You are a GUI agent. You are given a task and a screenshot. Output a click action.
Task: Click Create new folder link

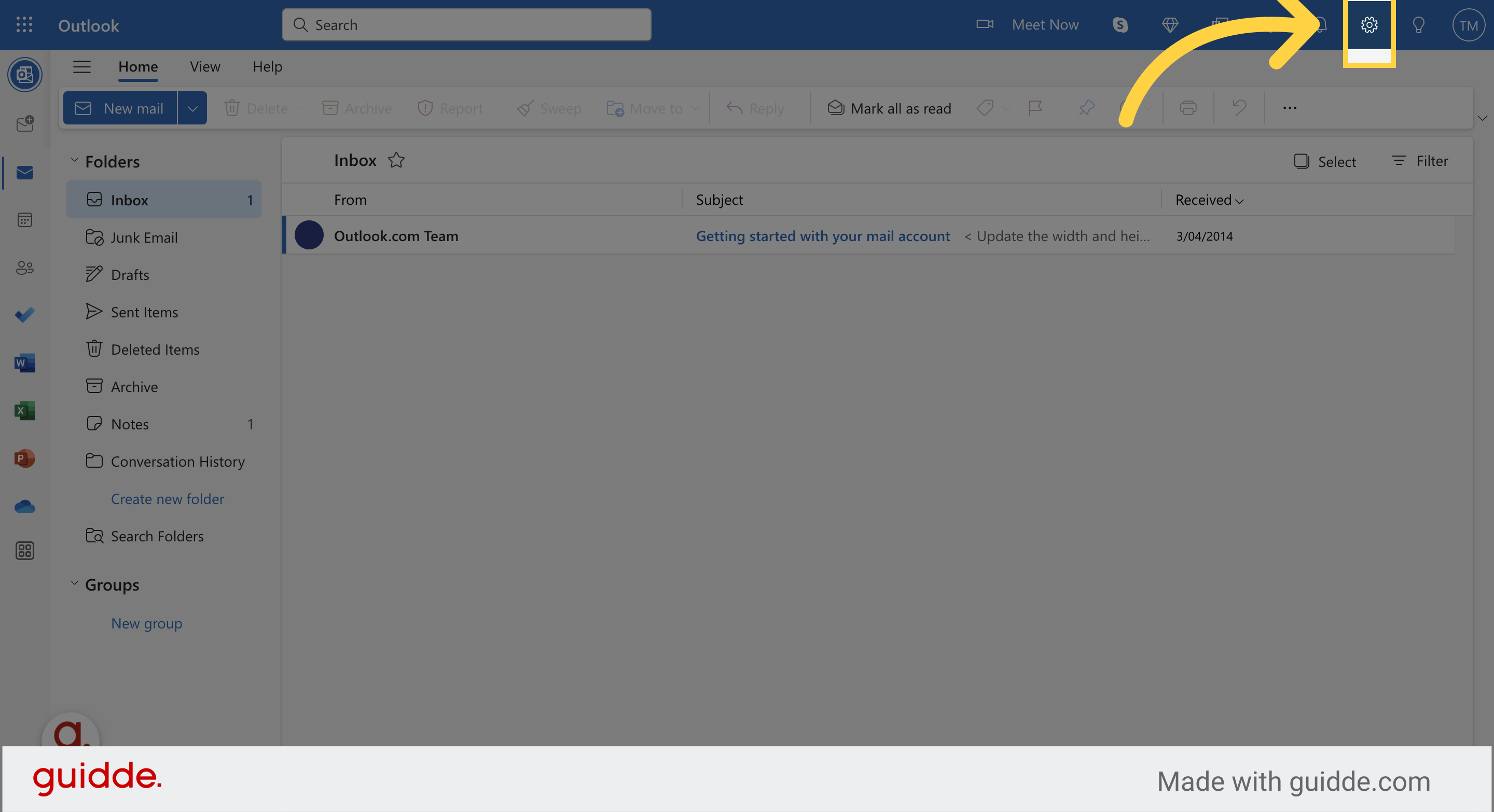tap(167, 498)
